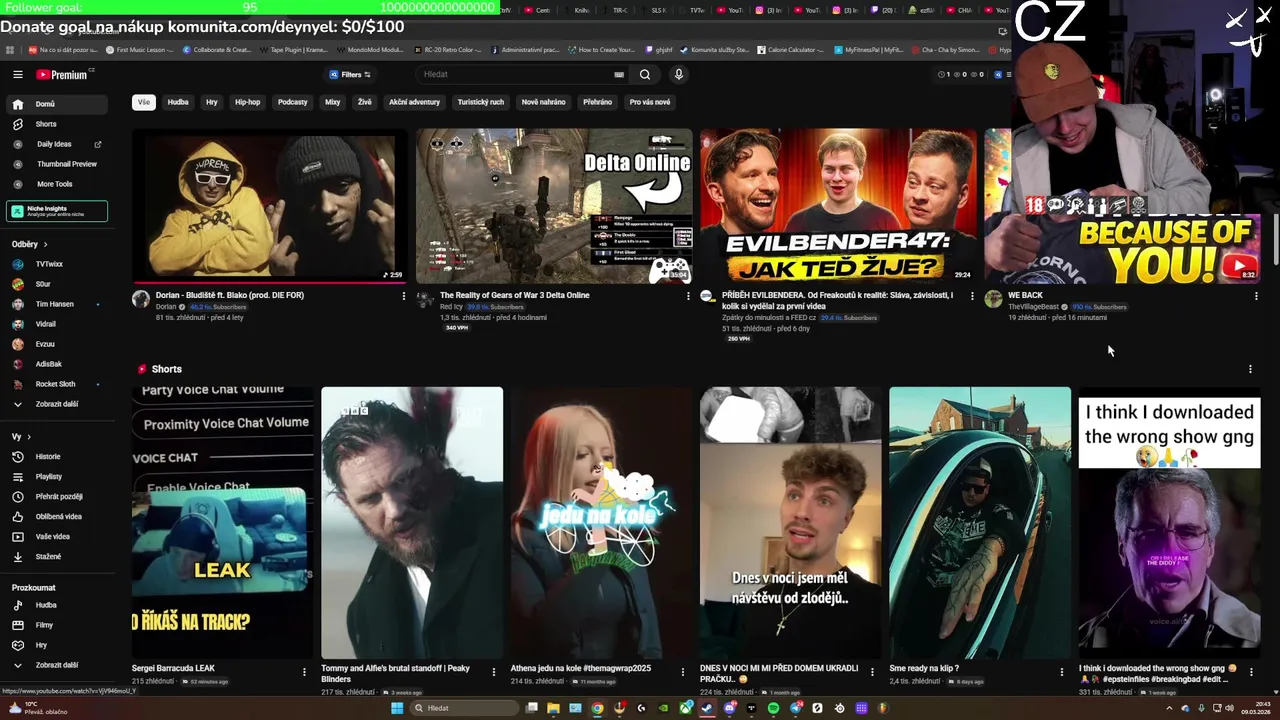Screen dimensions: 1280x720
Task: Select the Mixy filter chip
Action: pos(333,102)
